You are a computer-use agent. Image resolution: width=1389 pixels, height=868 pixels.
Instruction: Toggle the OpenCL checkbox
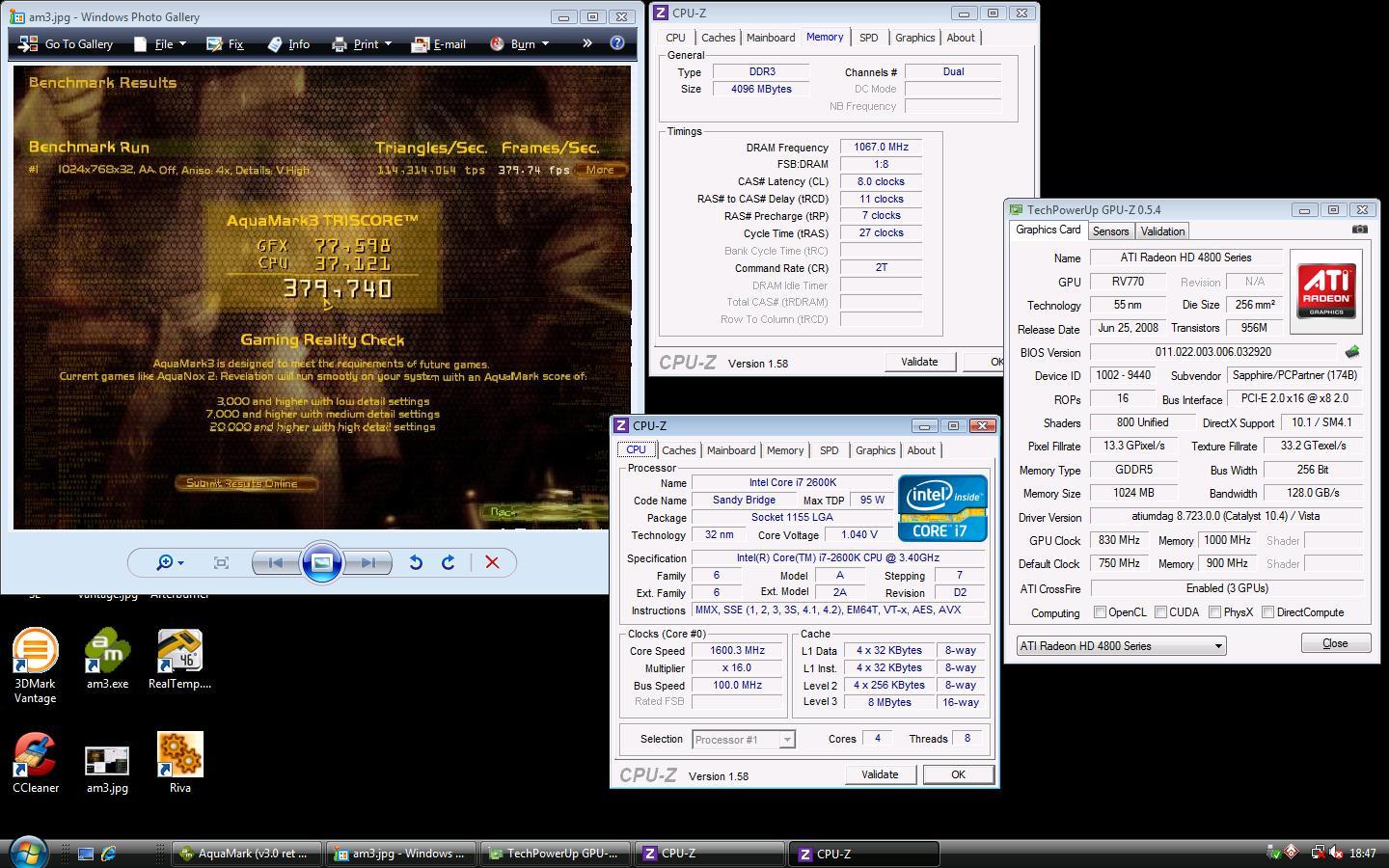(x=1100, y=612)
